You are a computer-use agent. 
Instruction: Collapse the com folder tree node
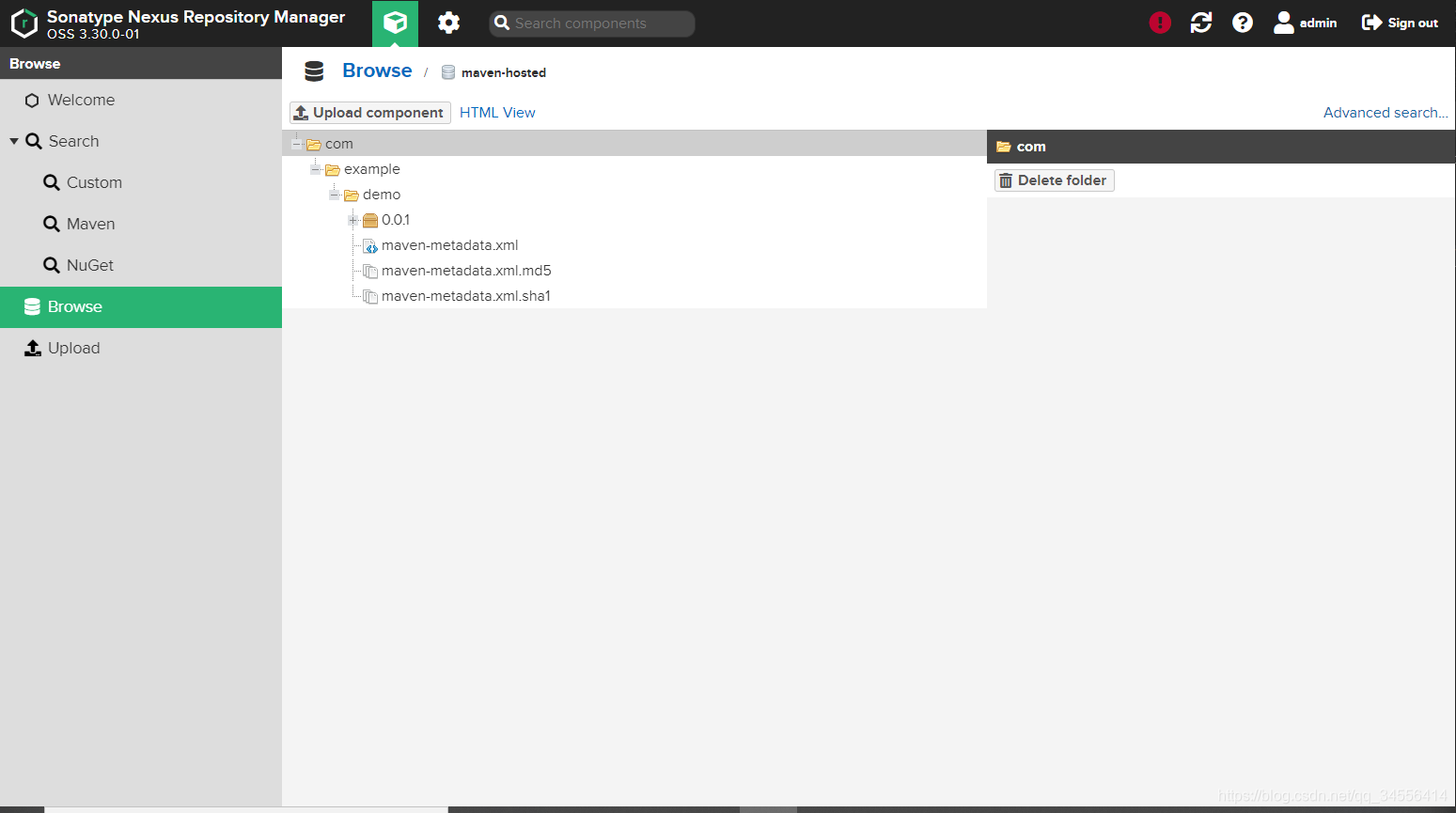tap(297, 144)
